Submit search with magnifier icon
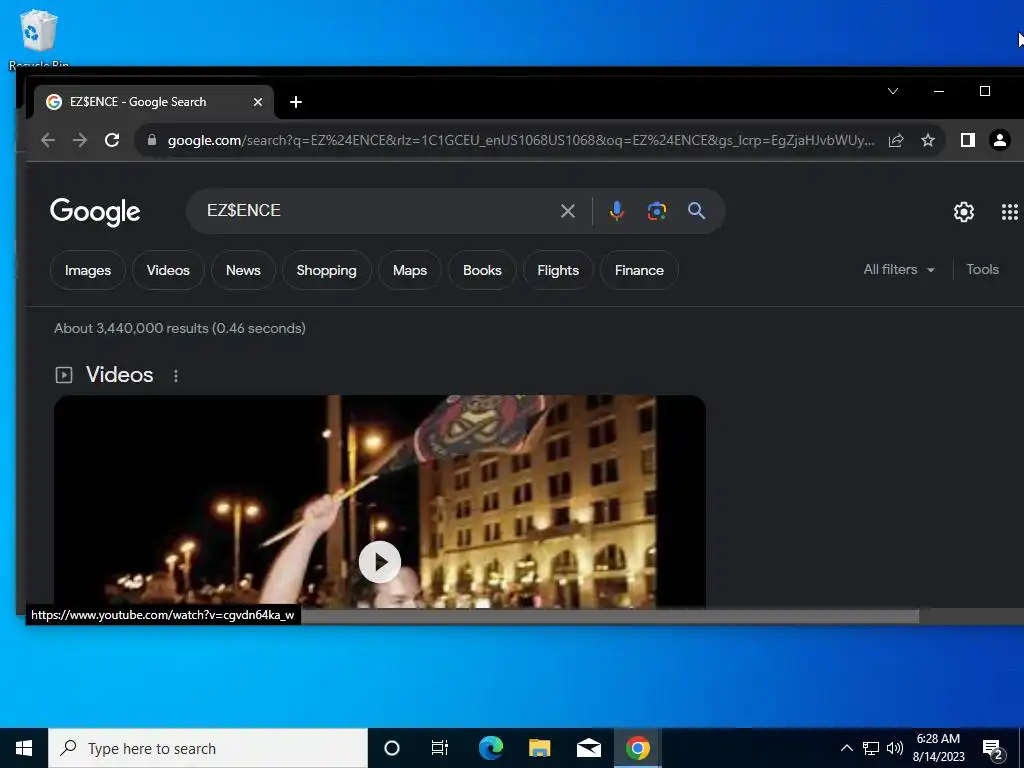 pos(696,210)
